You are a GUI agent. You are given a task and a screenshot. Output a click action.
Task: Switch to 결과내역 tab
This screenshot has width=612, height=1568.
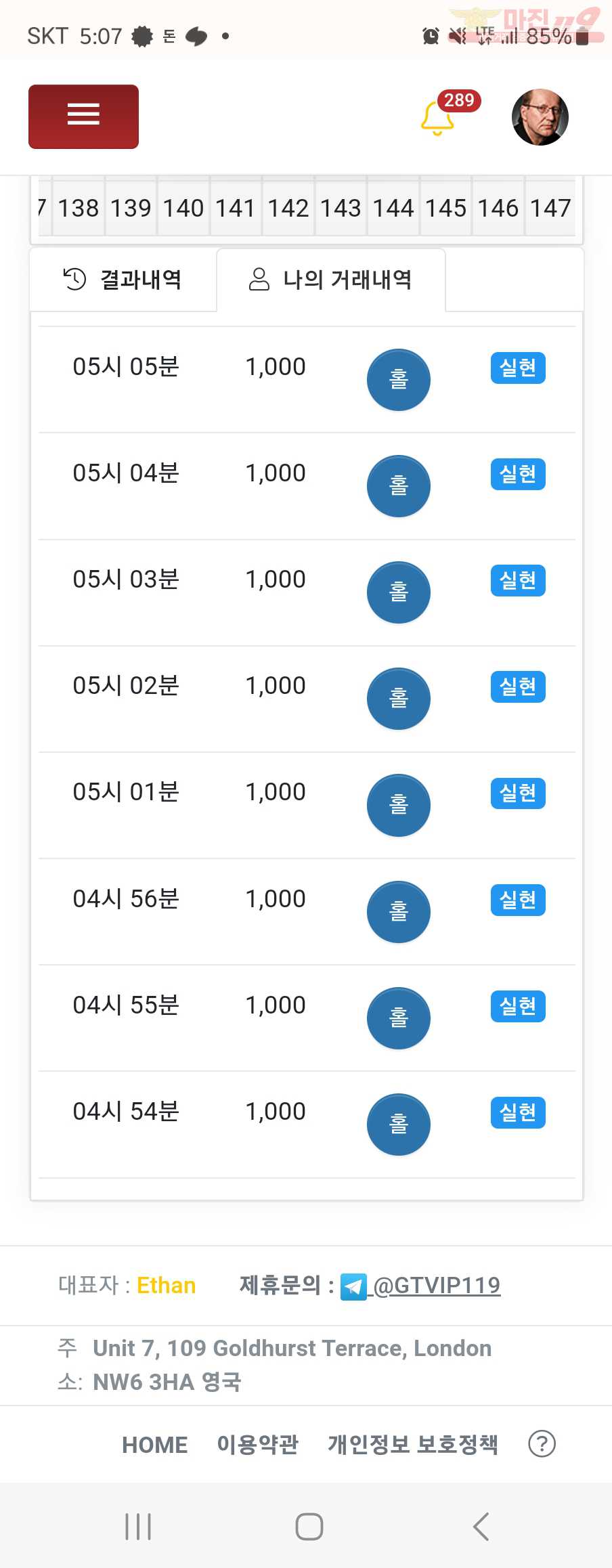[123, 280]
